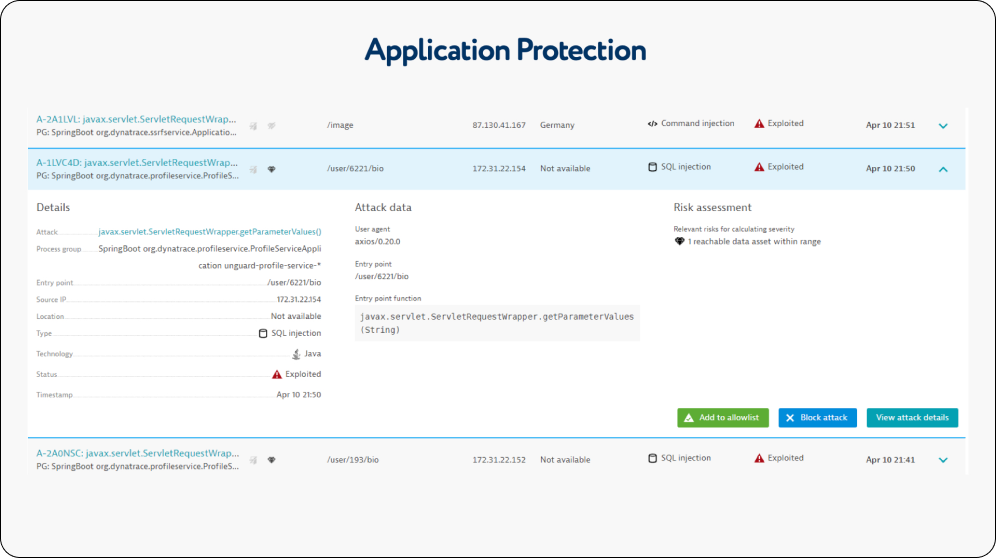The image size is (996, 558).
Task: Click SQL injection icon in Details Type field
Action: (264, 333)
